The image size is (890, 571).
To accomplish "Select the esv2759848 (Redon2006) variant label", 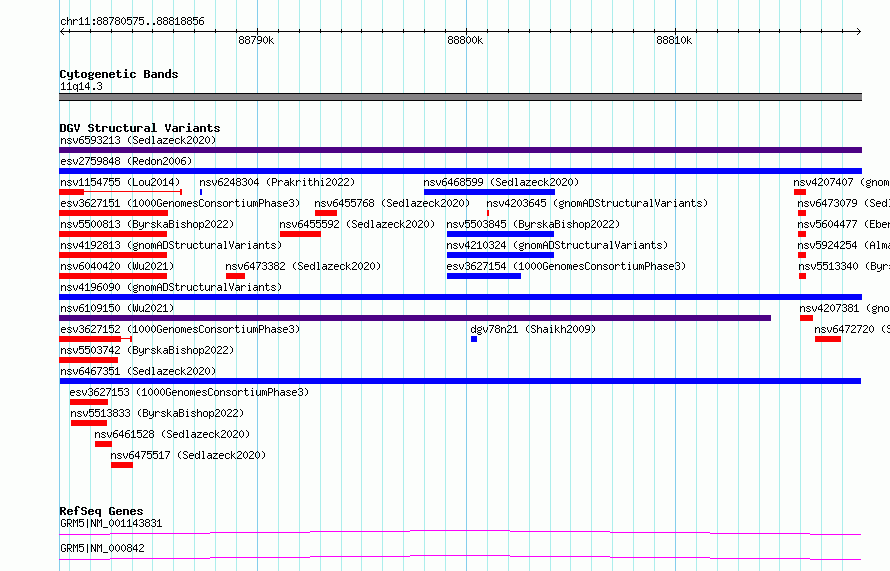I will tap(126, 161).
